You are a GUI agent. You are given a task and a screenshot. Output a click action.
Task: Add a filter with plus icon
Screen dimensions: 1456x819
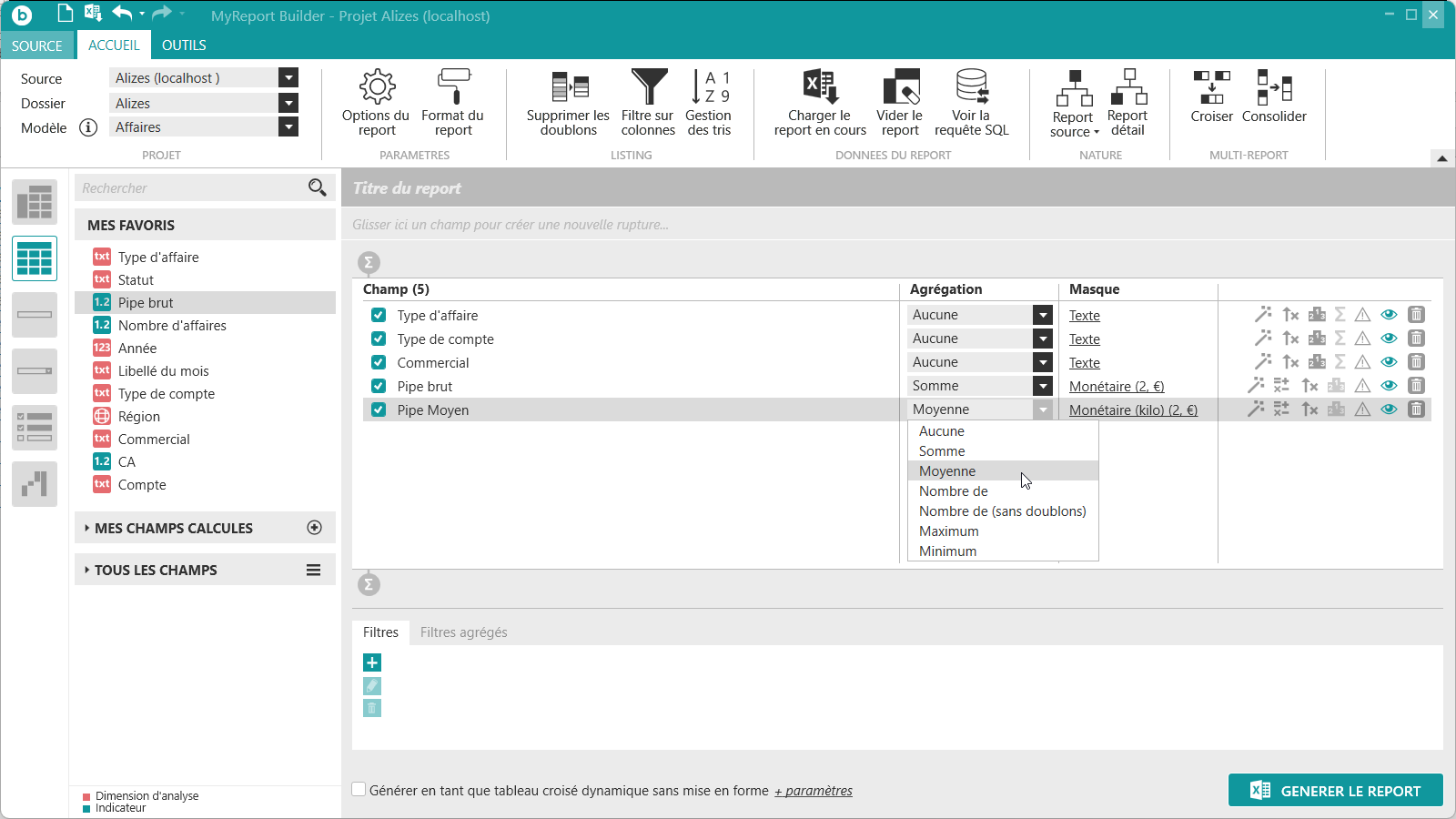[372, 662]
